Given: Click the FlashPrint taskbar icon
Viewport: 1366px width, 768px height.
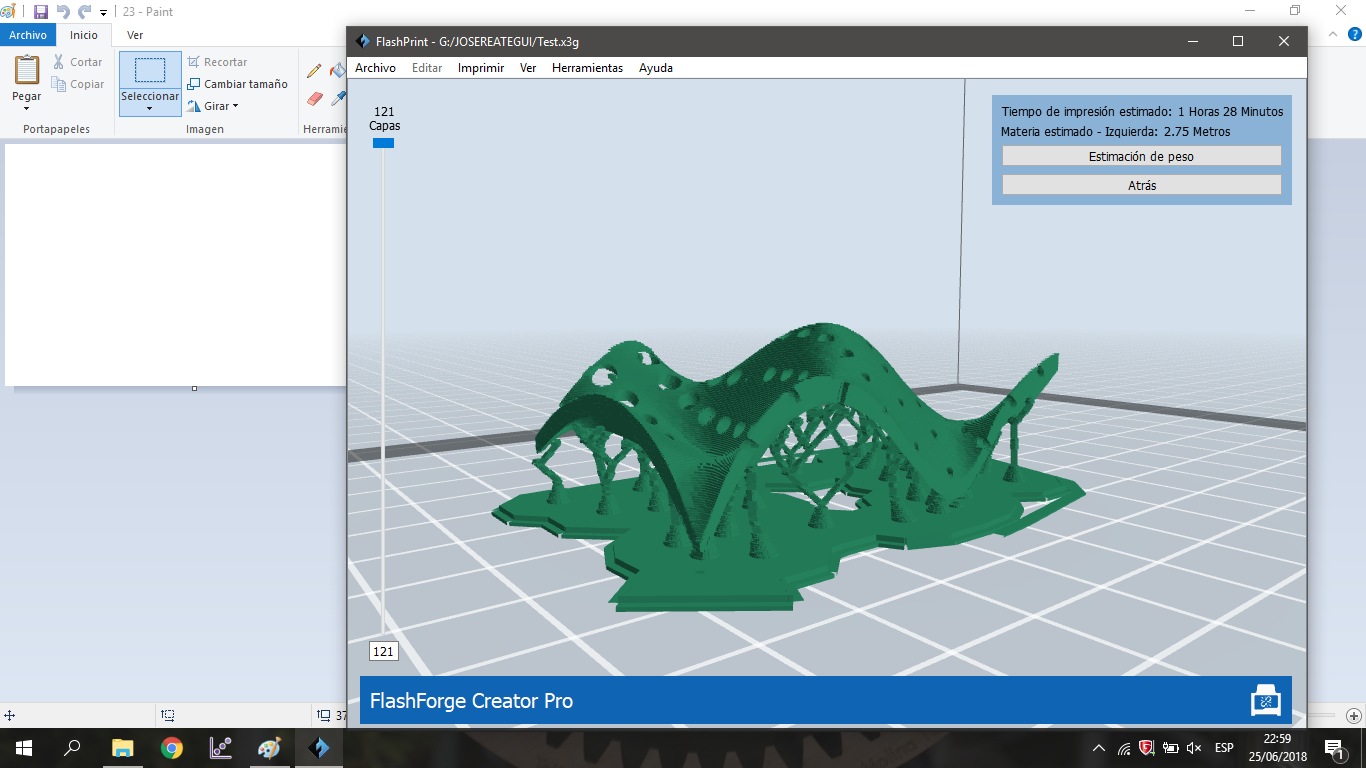Looking at the screenshot, I should [x=319, y=747].
